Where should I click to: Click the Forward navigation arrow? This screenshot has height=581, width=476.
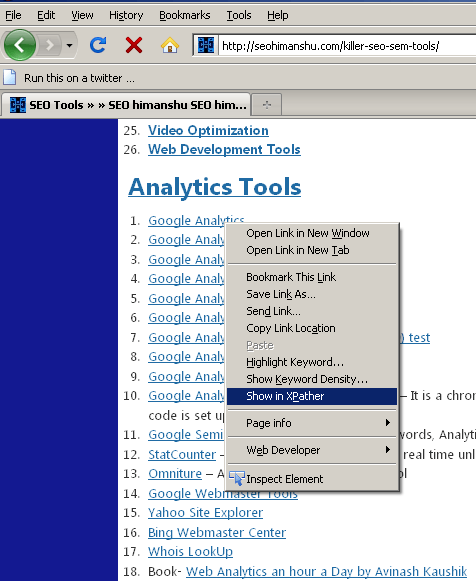tap(49, 46)
